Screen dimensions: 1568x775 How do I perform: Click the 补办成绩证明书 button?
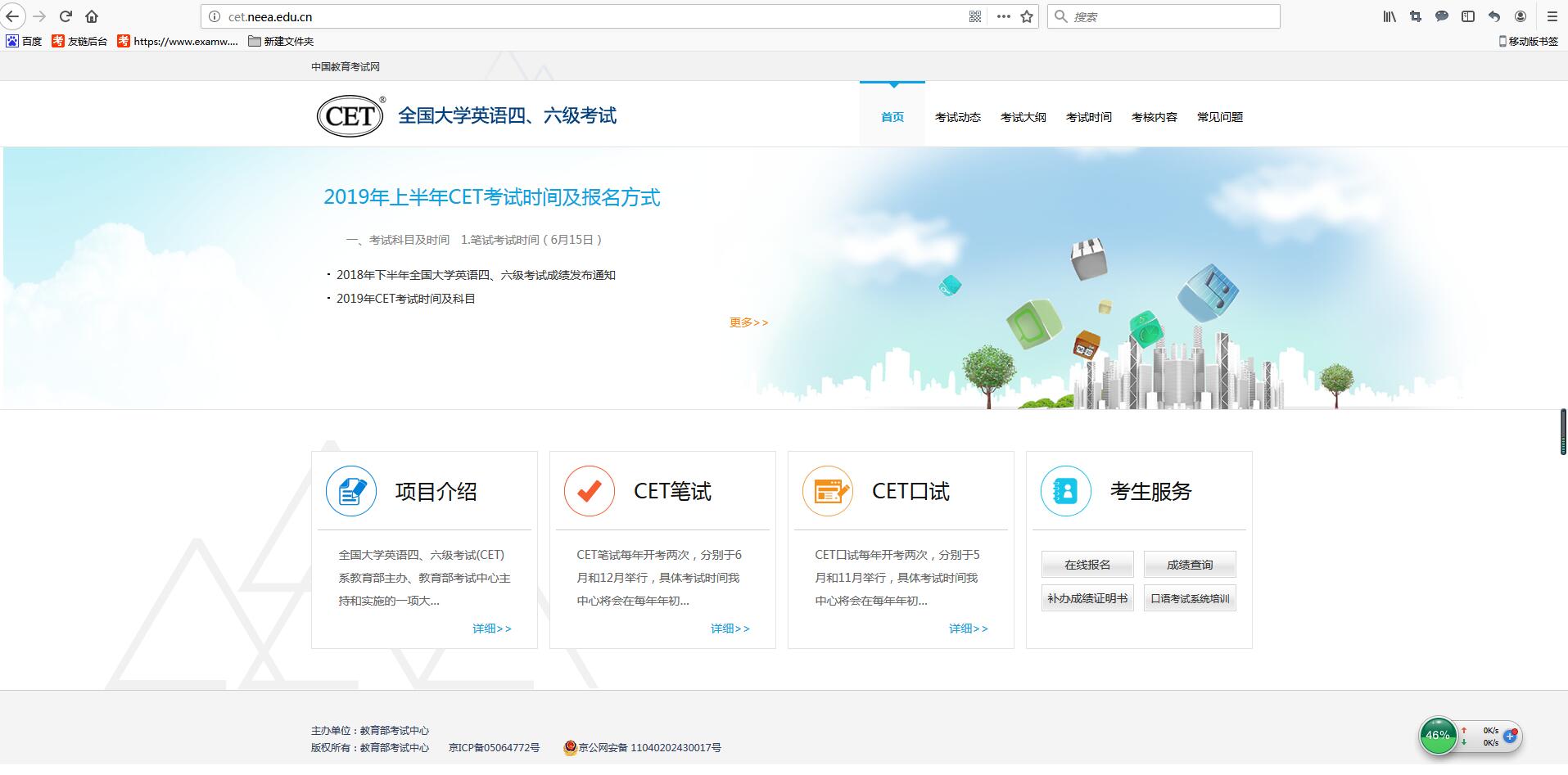pos(1087,598)
